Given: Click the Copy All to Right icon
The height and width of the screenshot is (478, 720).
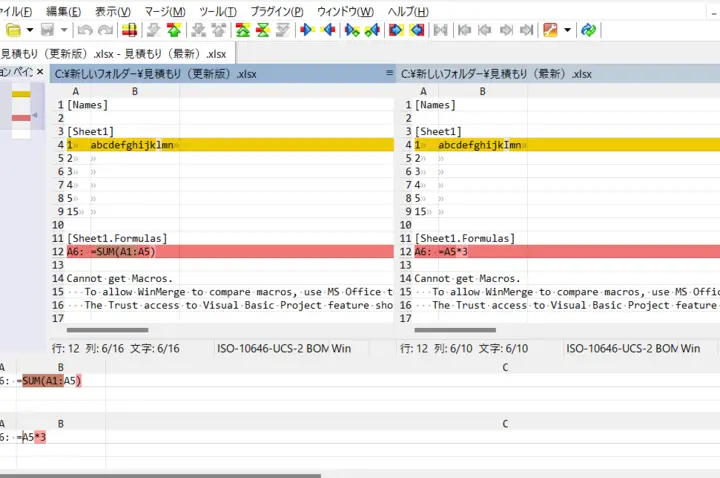Looking at the screenshot, I should 395,30.
